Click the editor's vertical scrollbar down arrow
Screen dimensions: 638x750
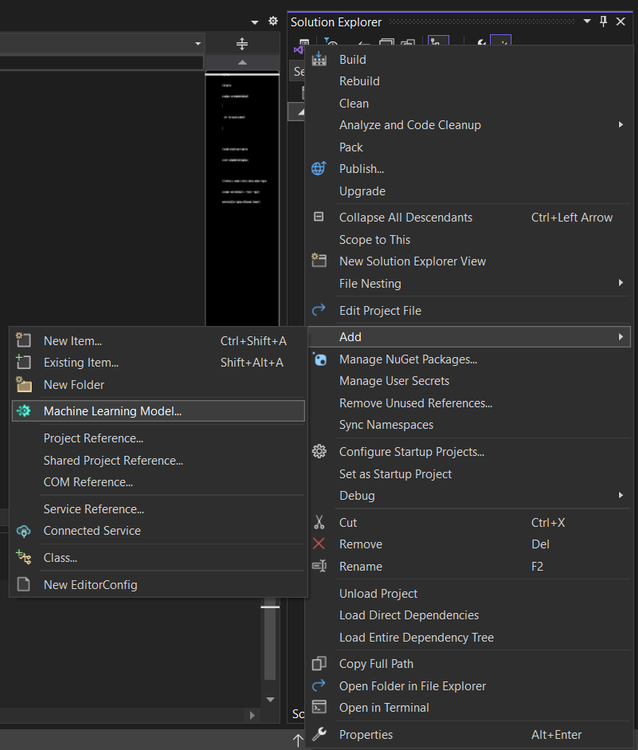(270, 700)
